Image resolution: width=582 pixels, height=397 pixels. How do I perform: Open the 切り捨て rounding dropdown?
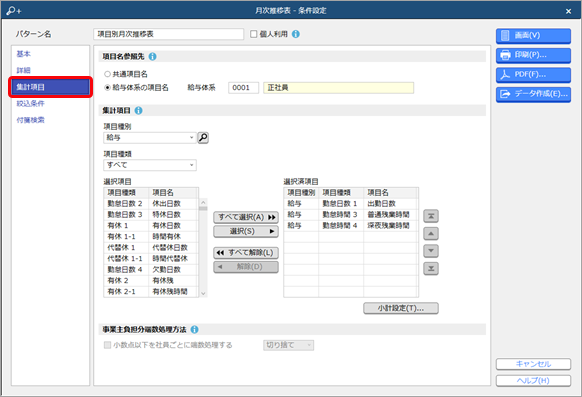click(x=288, y=345)
